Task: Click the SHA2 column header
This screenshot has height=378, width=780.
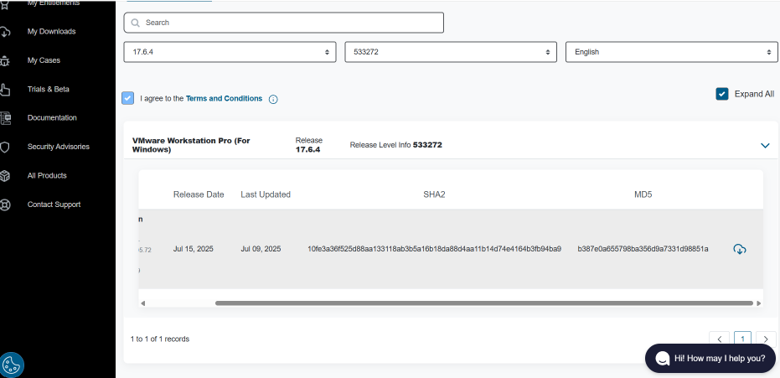Action: (x=434, y=194)
